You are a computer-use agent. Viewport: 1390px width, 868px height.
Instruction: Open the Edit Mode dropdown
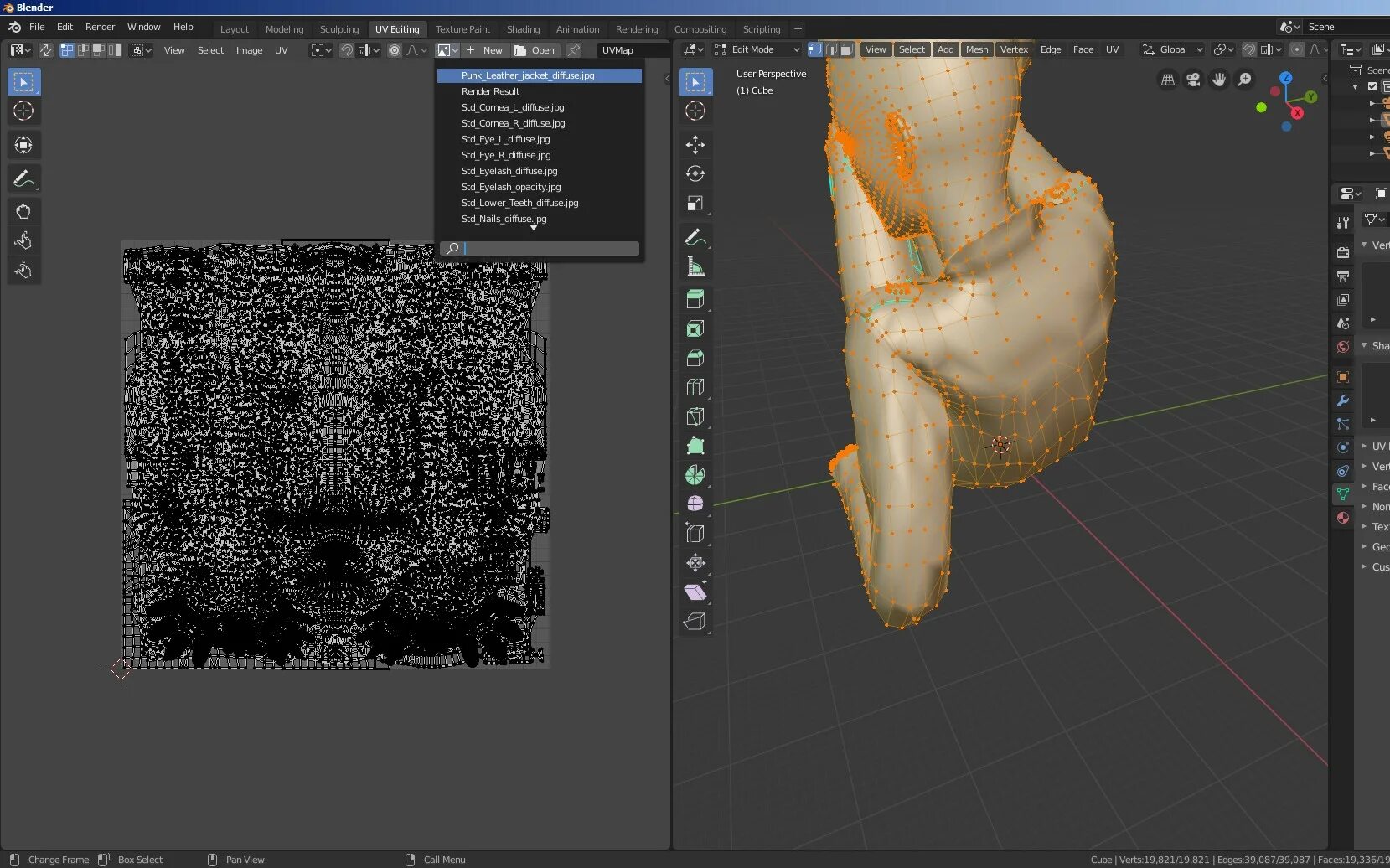click(x=757, y=49)
